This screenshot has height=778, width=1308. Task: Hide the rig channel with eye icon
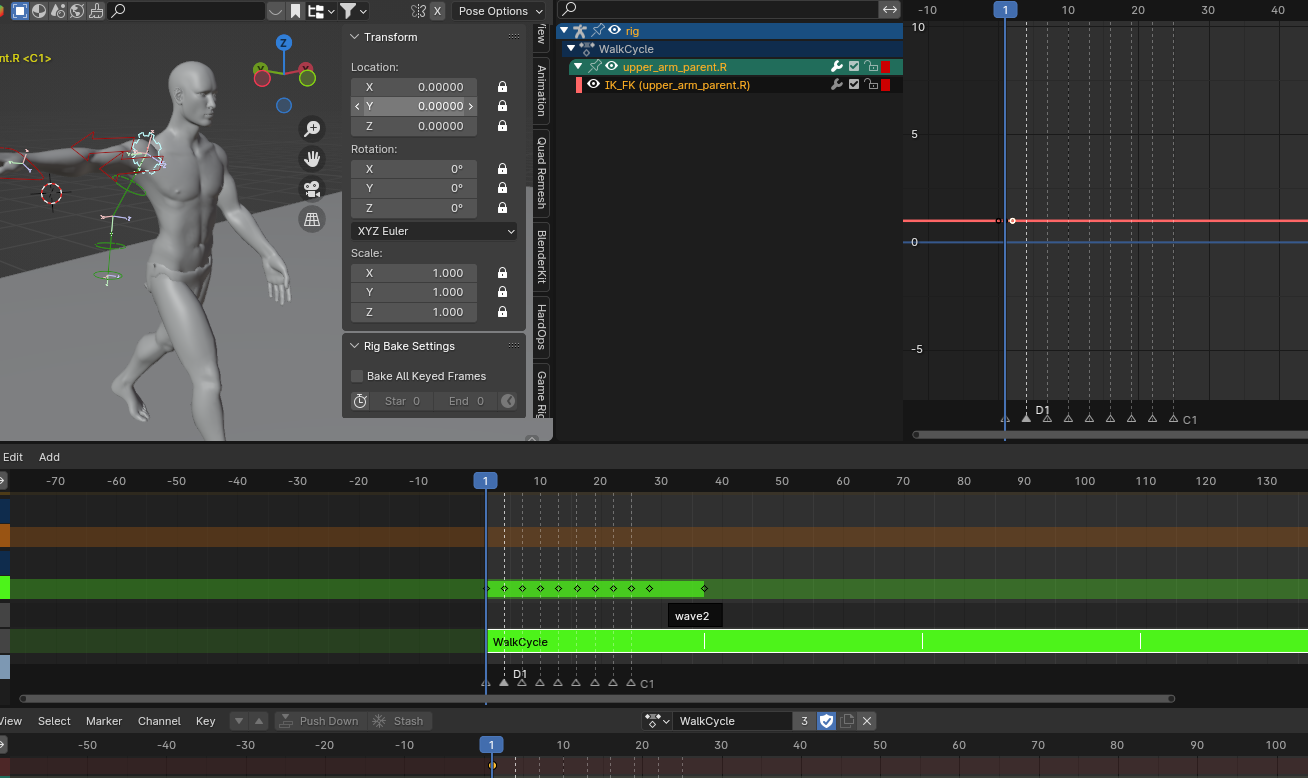(614, 31)
